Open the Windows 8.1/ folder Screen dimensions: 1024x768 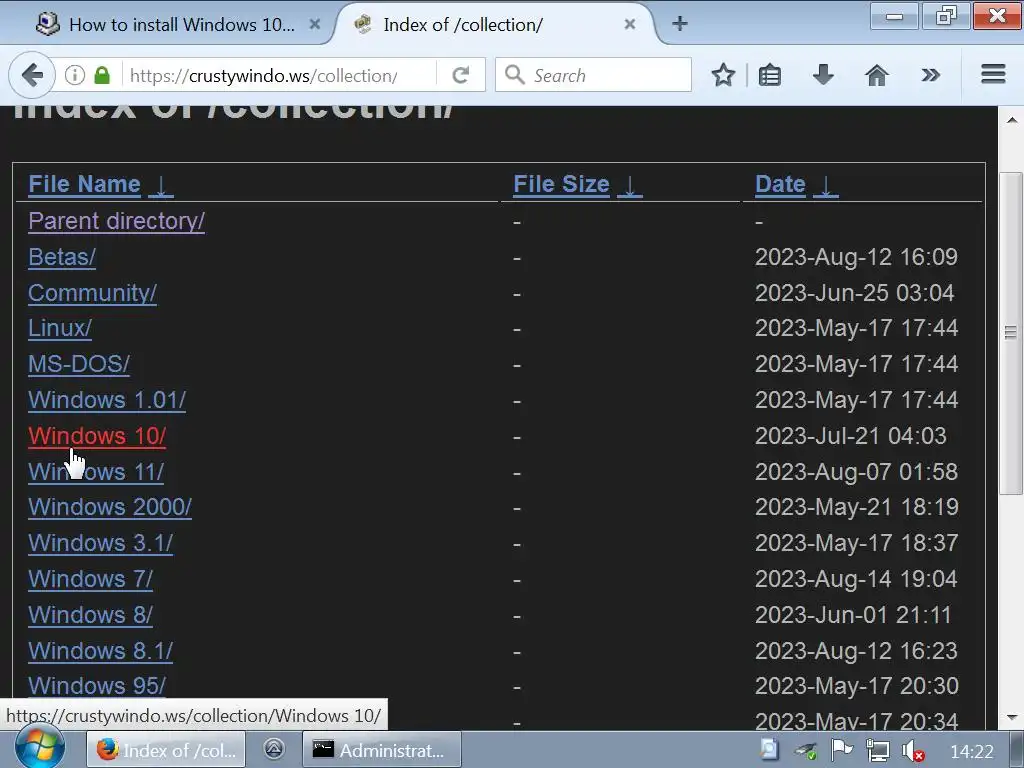[x=101, y=651]
